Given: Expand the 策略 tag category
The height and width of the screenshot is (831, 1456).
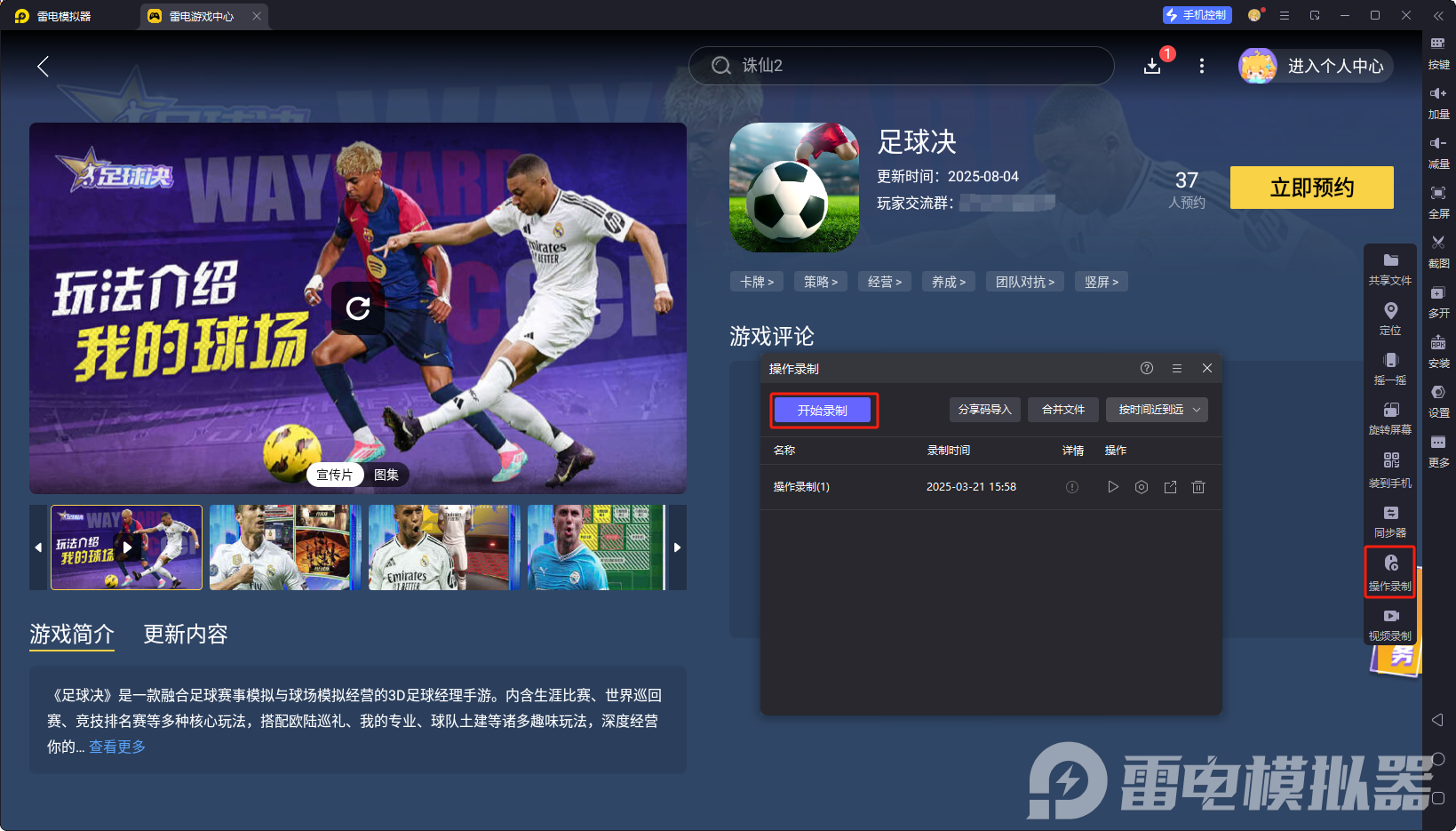Looking at the screenshot, I should [x=821, y=282].
